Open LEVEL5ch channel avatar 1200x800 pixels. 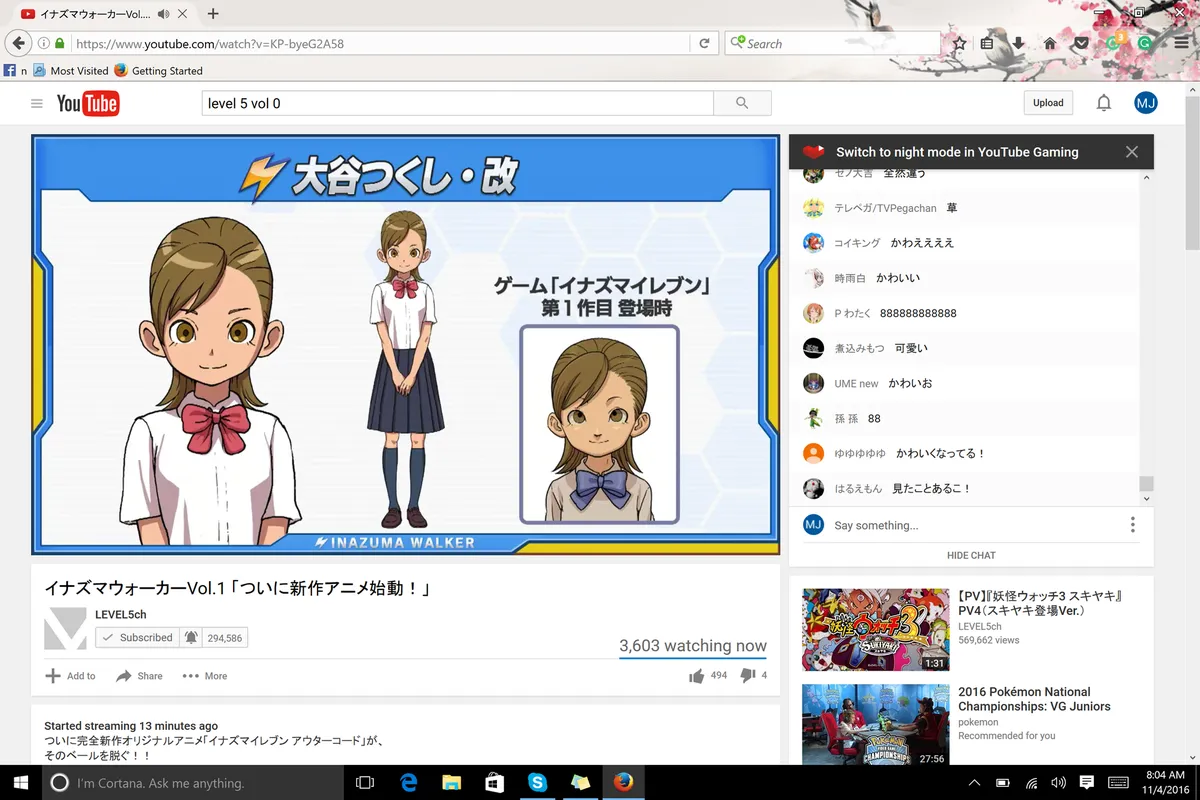pos(65,629)
